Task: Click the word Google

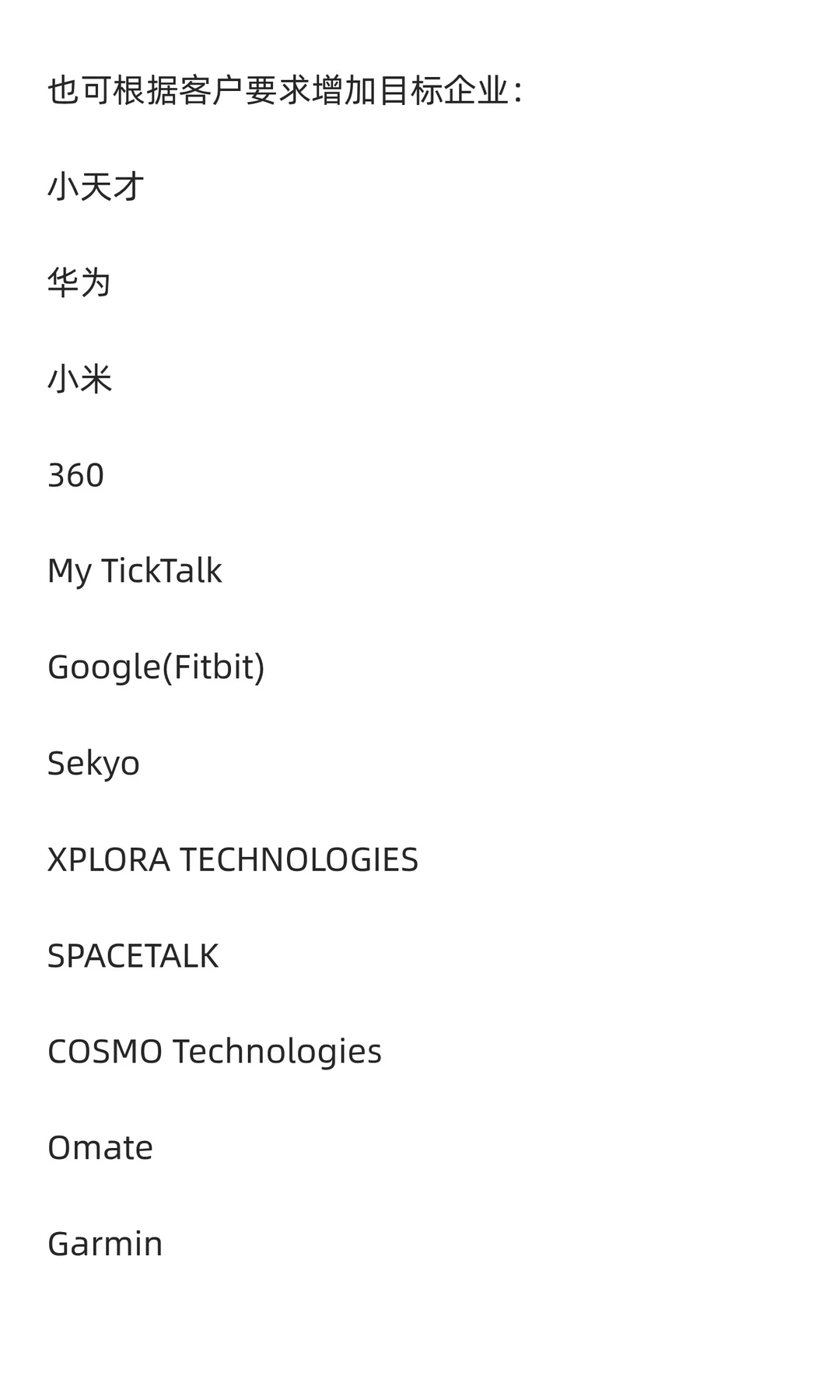Action: coord(103,668)
